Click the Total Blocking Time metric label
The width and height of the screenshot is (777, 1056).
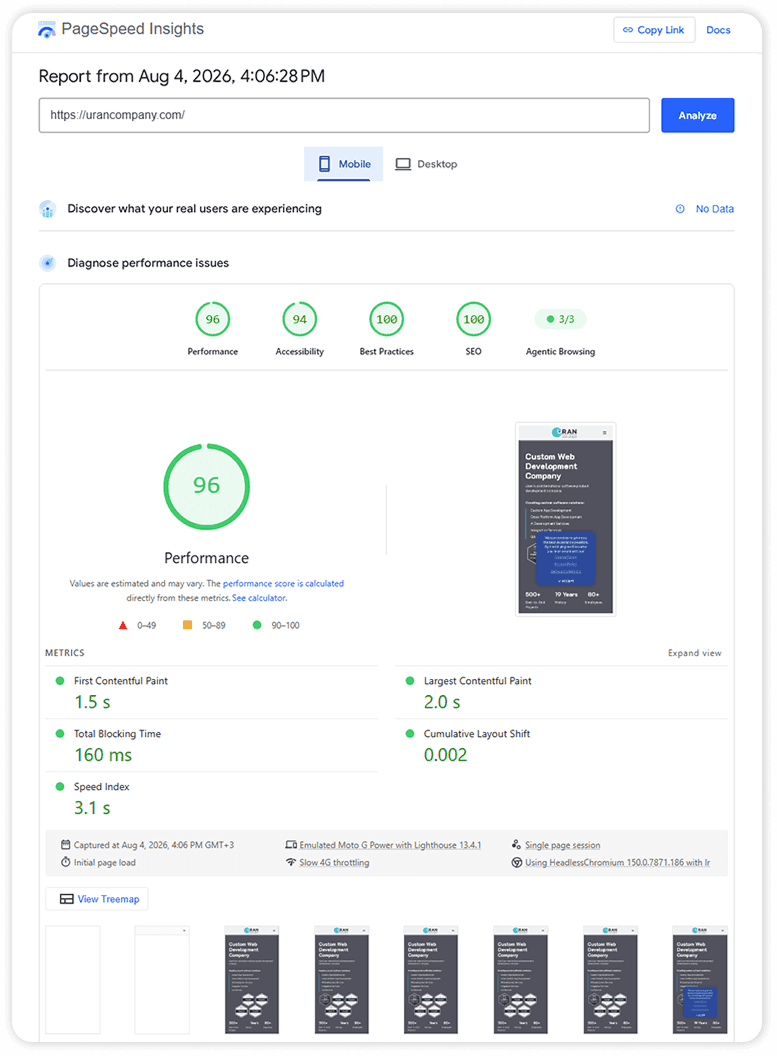pyautogui.click(x=117, y=733)
